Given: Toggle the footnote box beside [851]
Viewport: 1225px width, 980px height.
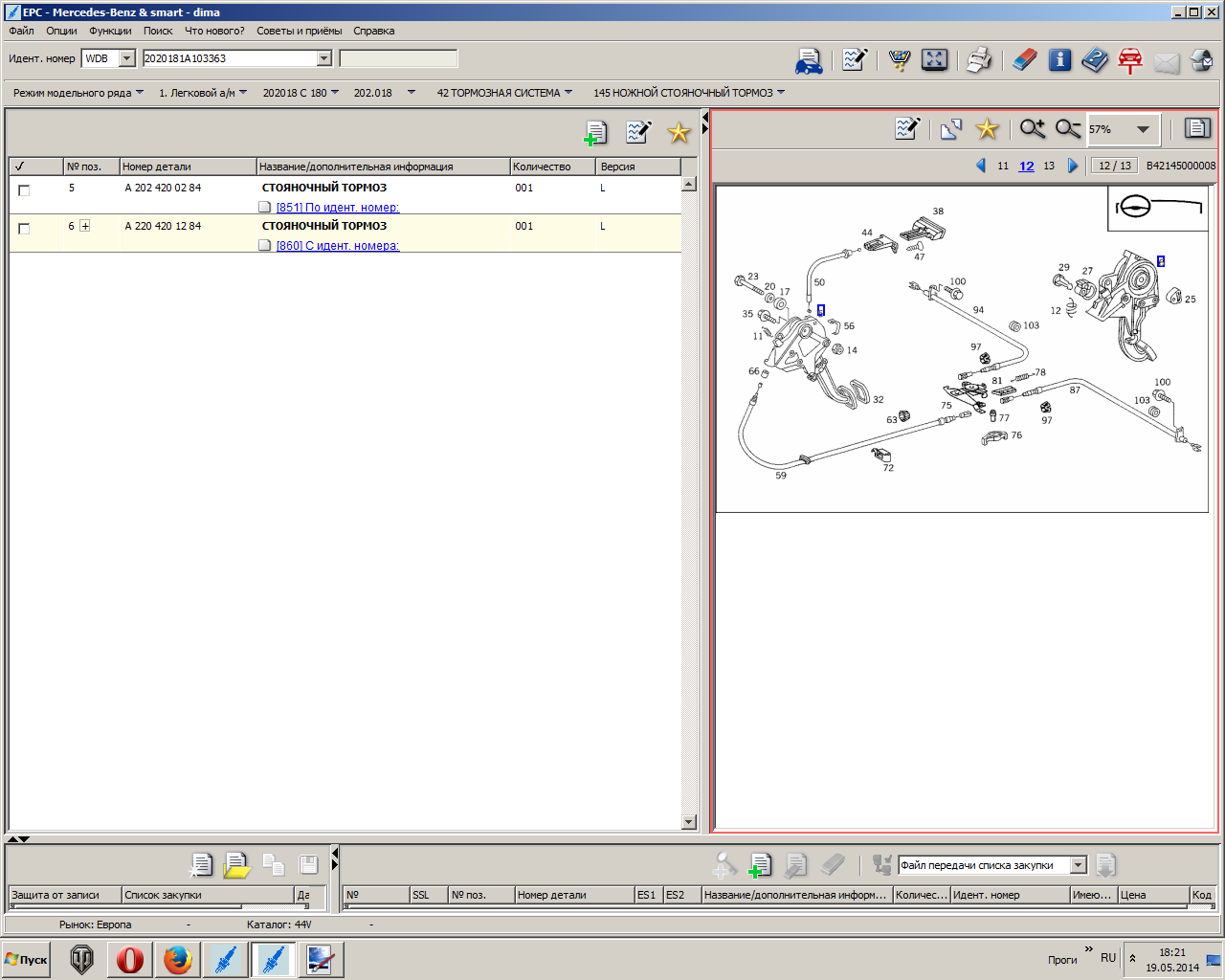Looking at the screenshot, I should click(x=265, y=207).
